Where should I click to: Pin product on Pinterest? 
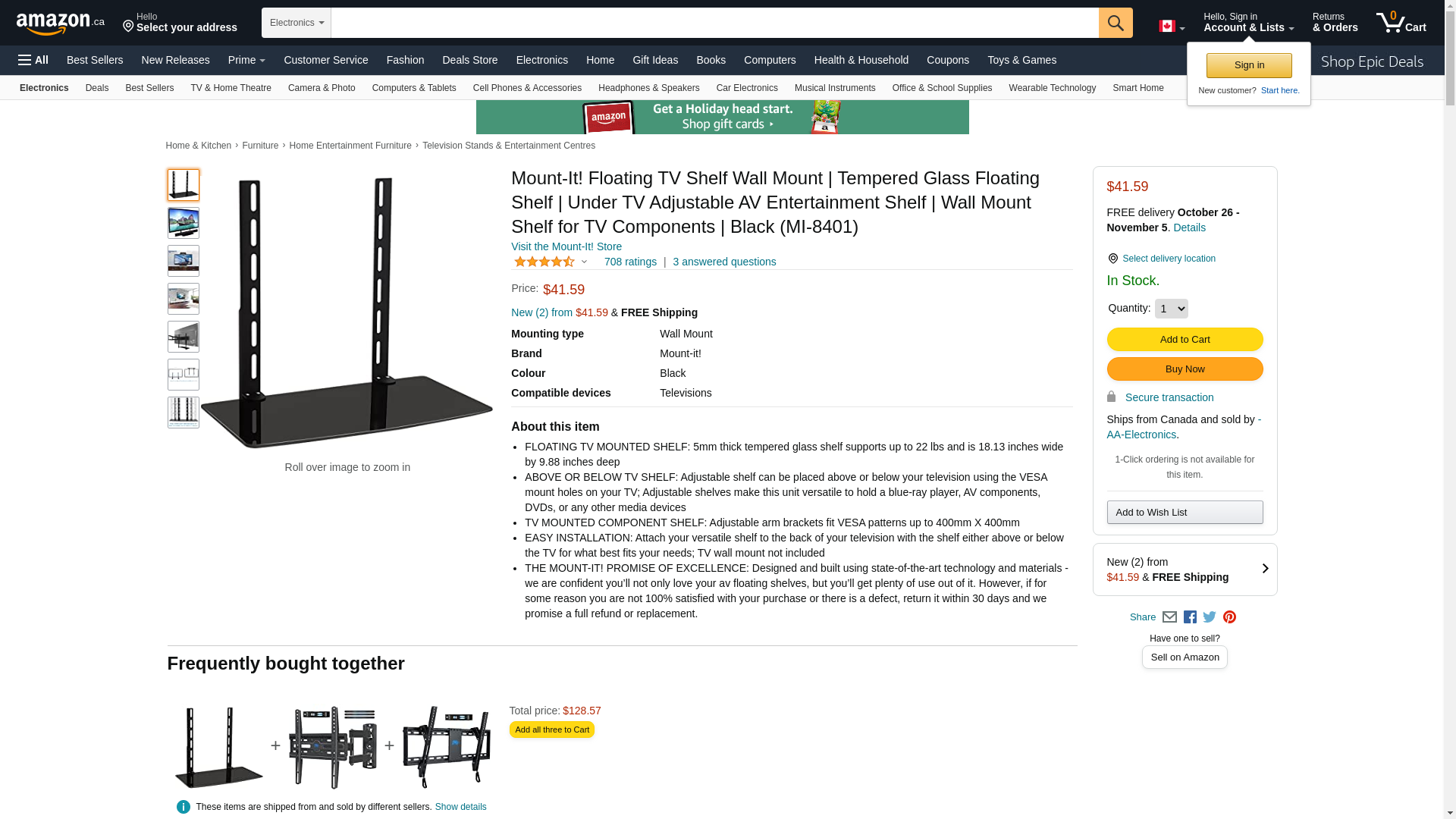[x=1229, y=617]
